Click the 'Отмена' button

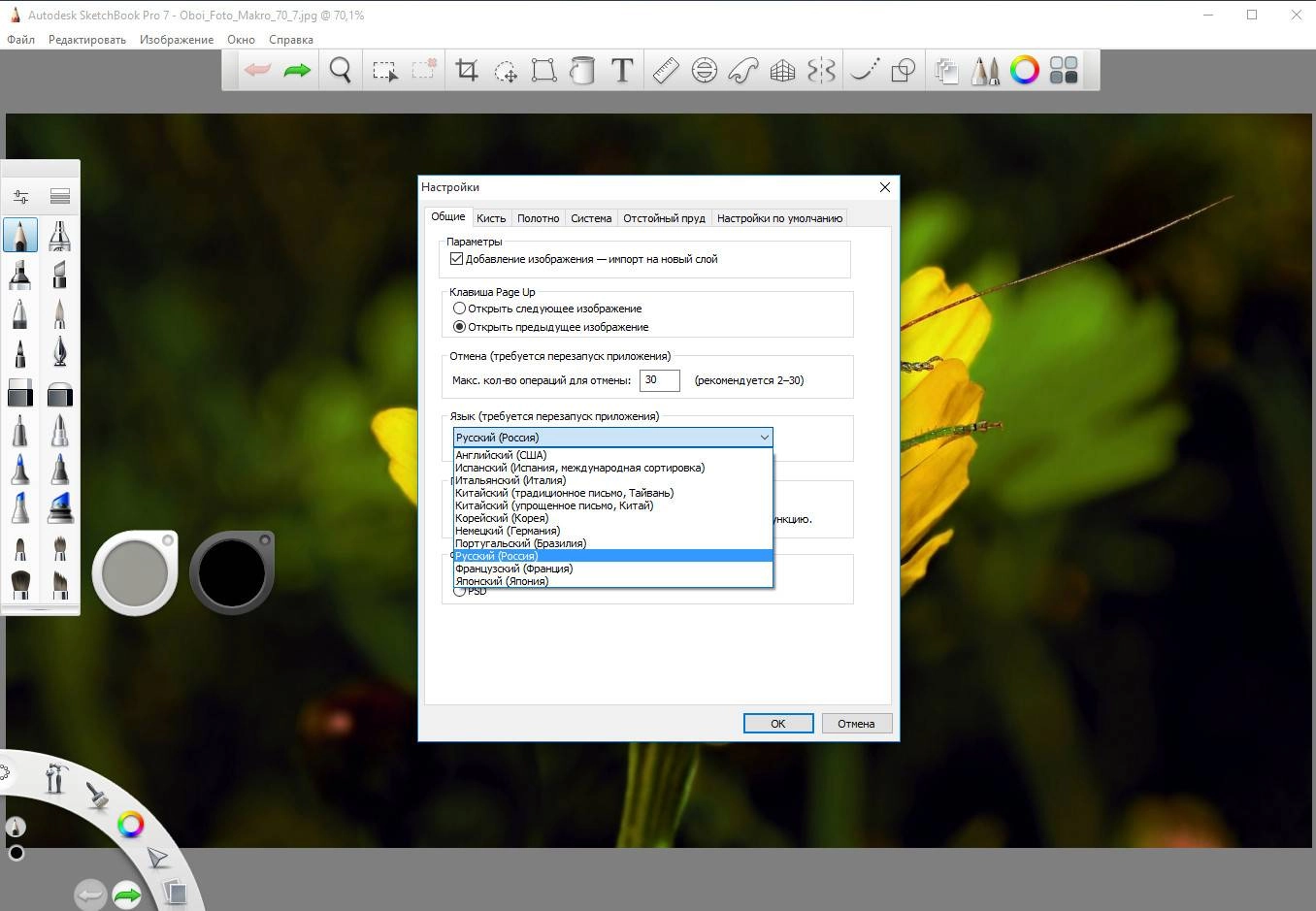click(856, 724)
